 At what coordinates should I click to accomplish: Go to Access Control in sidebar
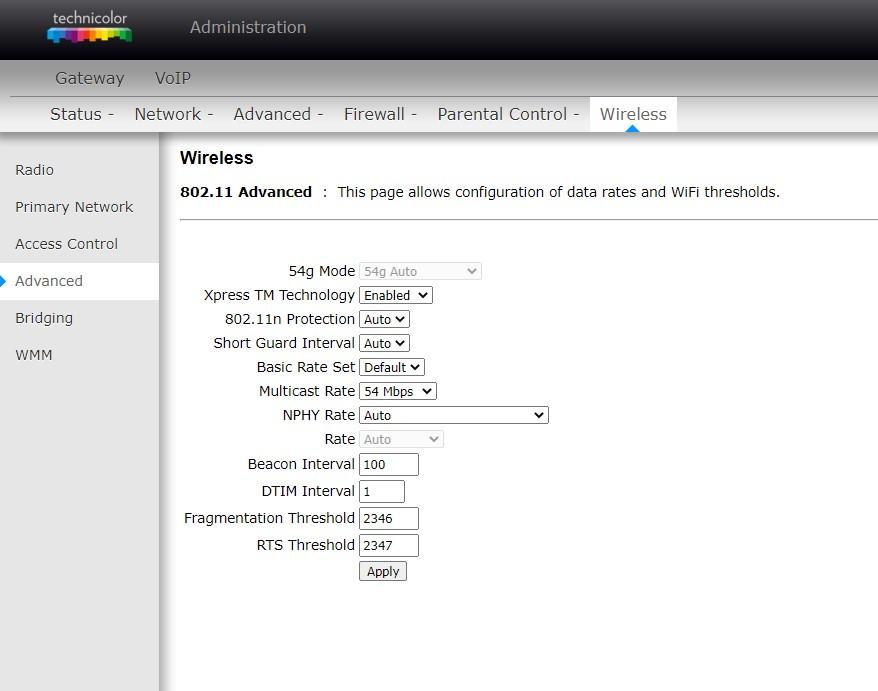click(67, 244)
